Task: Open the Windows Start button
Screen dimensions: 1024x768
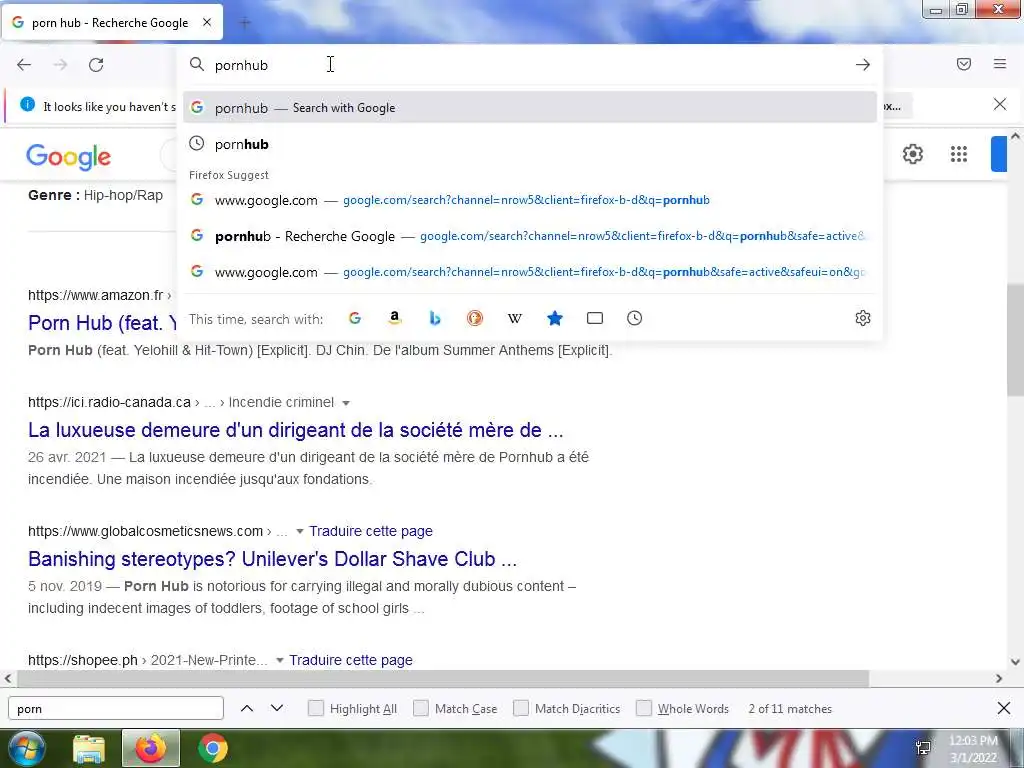Action: (x=27, y=748)
